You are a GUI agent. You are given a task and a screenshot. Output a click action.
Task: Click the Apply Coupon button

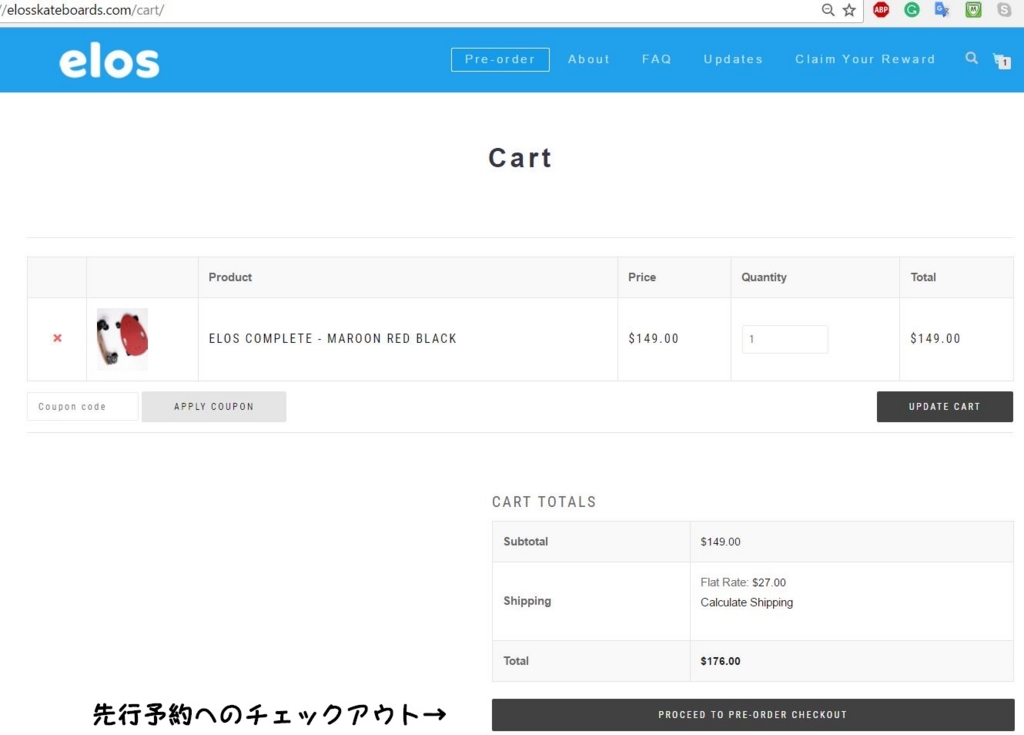214,406
